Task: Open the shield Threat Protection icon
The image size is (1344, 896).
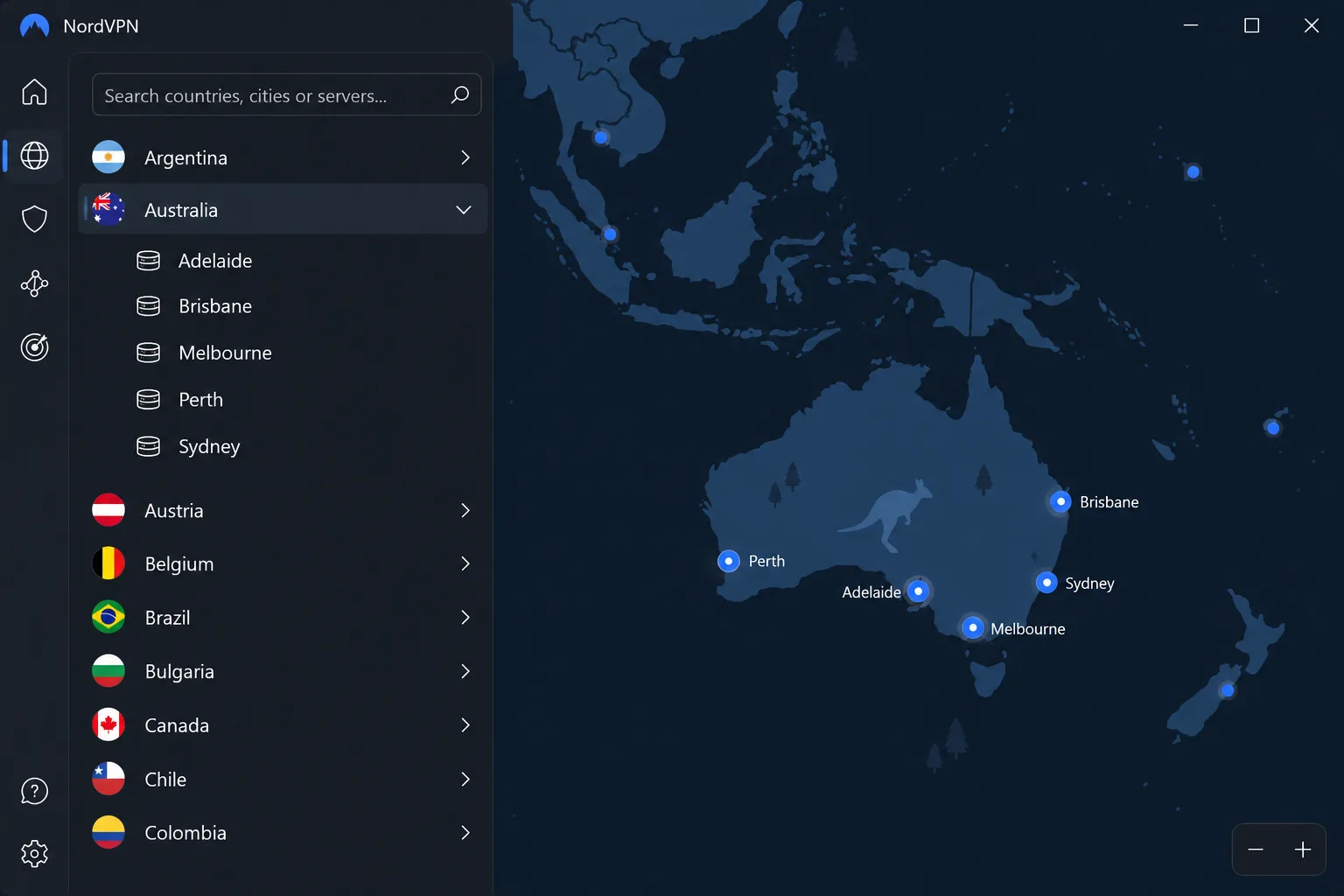Action: pyautogui.click(x=34, y=219)
